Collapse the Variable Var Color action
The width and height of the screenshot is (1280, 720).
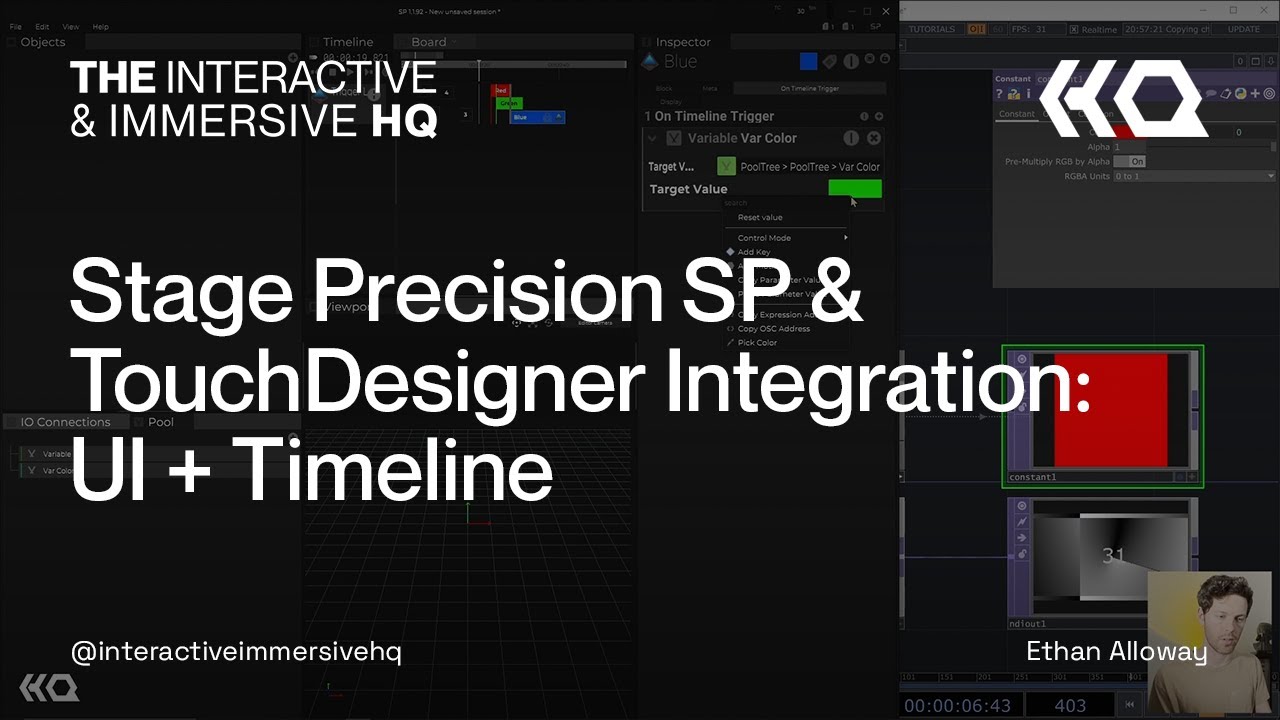click(x=653, y=138)
